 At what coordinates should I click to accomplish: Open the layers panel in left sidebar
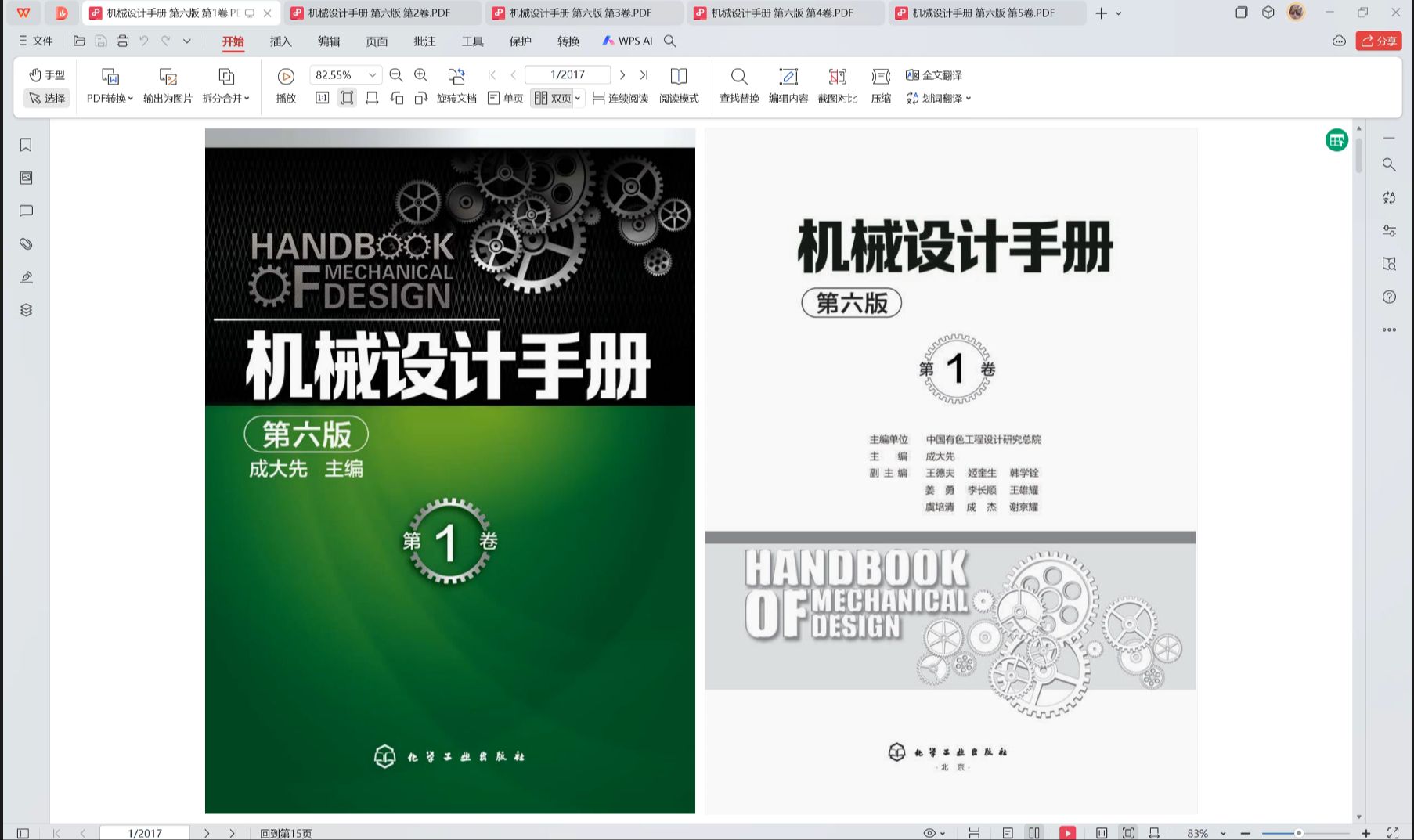(x=26, y=310)
